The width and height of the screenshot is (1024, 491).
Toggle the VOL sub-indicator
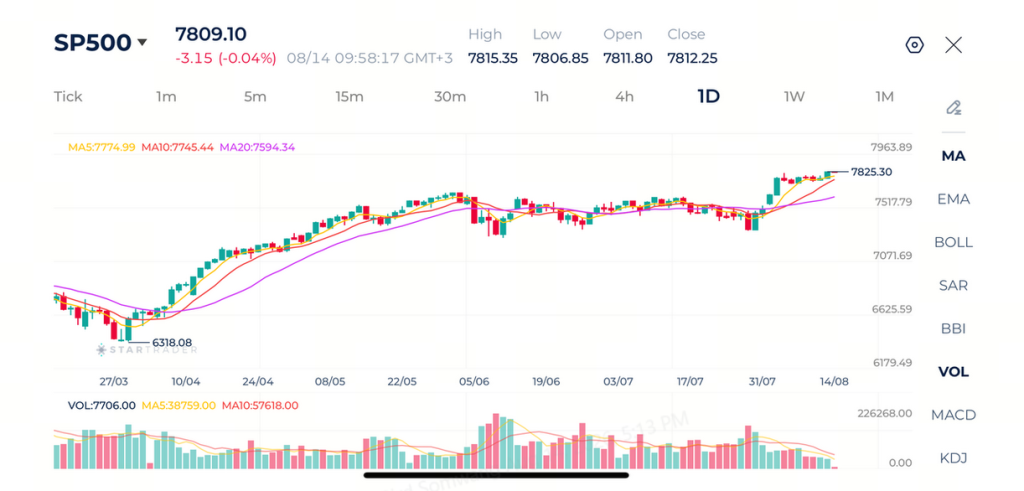pos(953,372)
